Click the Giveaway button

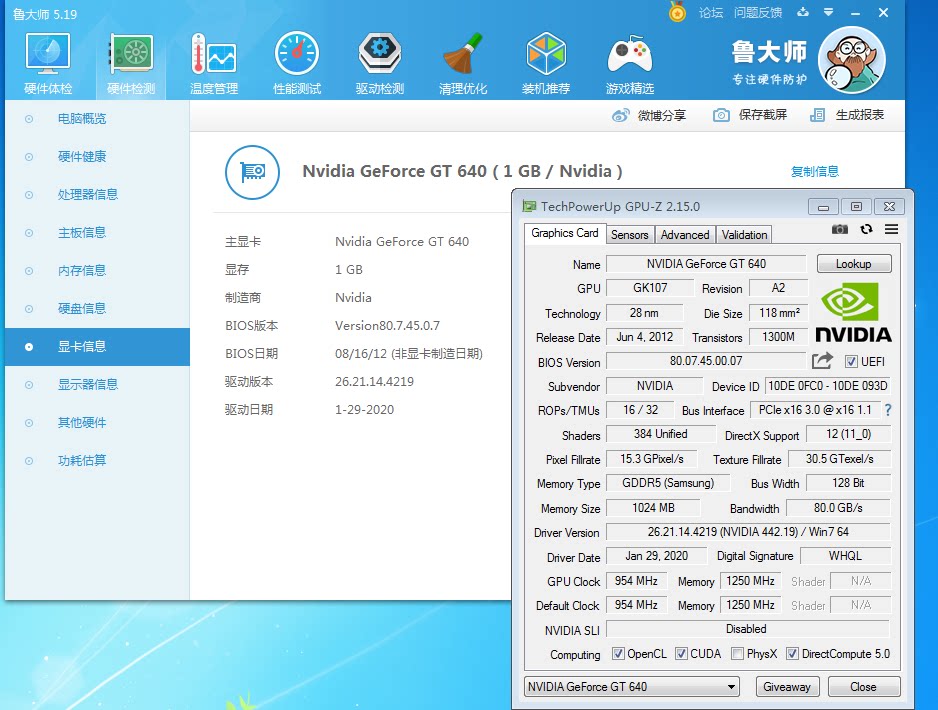pyautogui.click(x=787, y=687)
